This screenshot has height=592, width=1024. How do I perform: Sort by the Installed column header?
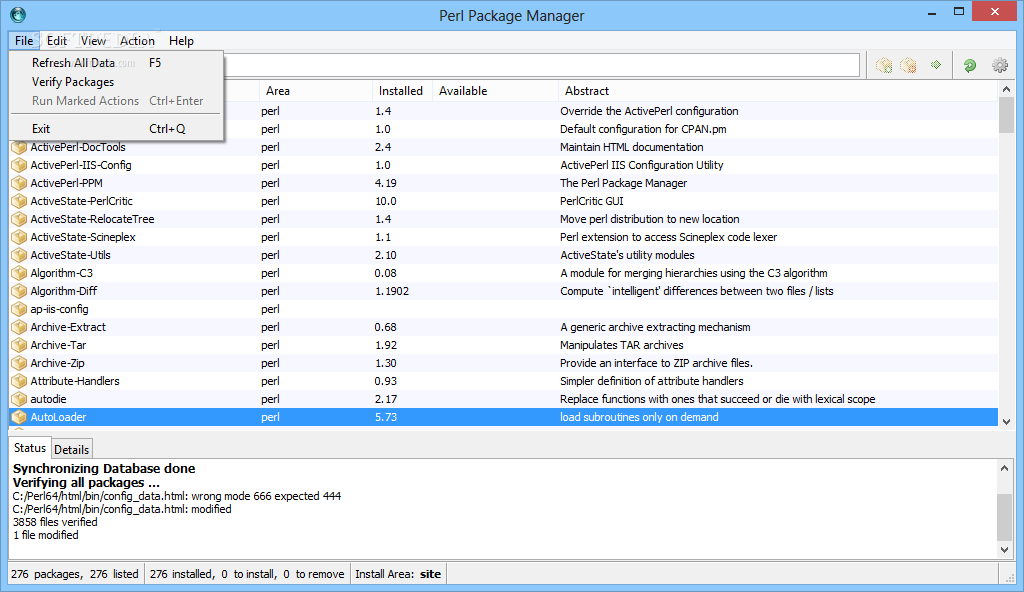coord(402,91)
